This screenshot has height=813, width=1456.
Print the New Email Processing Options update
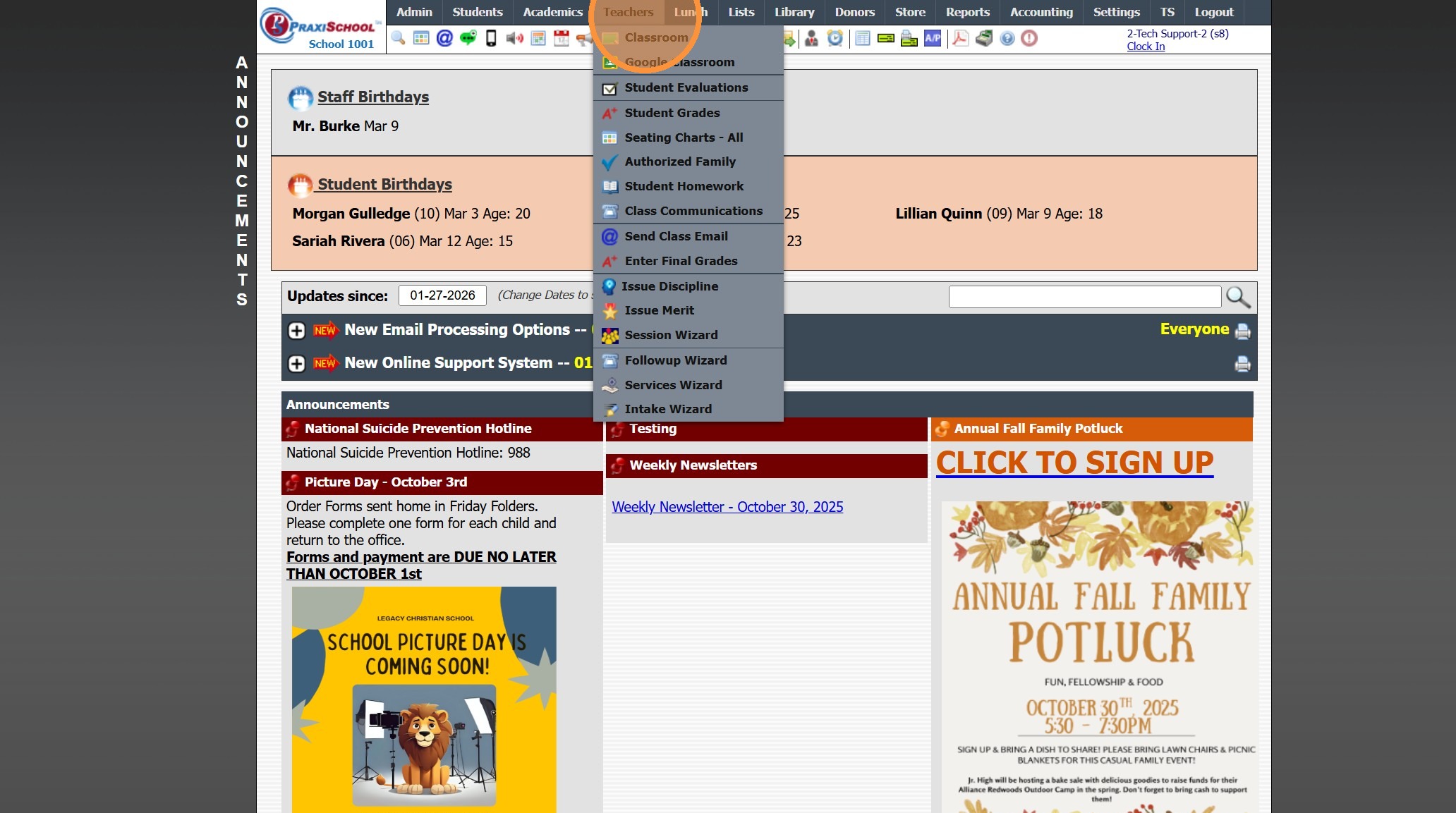pos(1242,331)
